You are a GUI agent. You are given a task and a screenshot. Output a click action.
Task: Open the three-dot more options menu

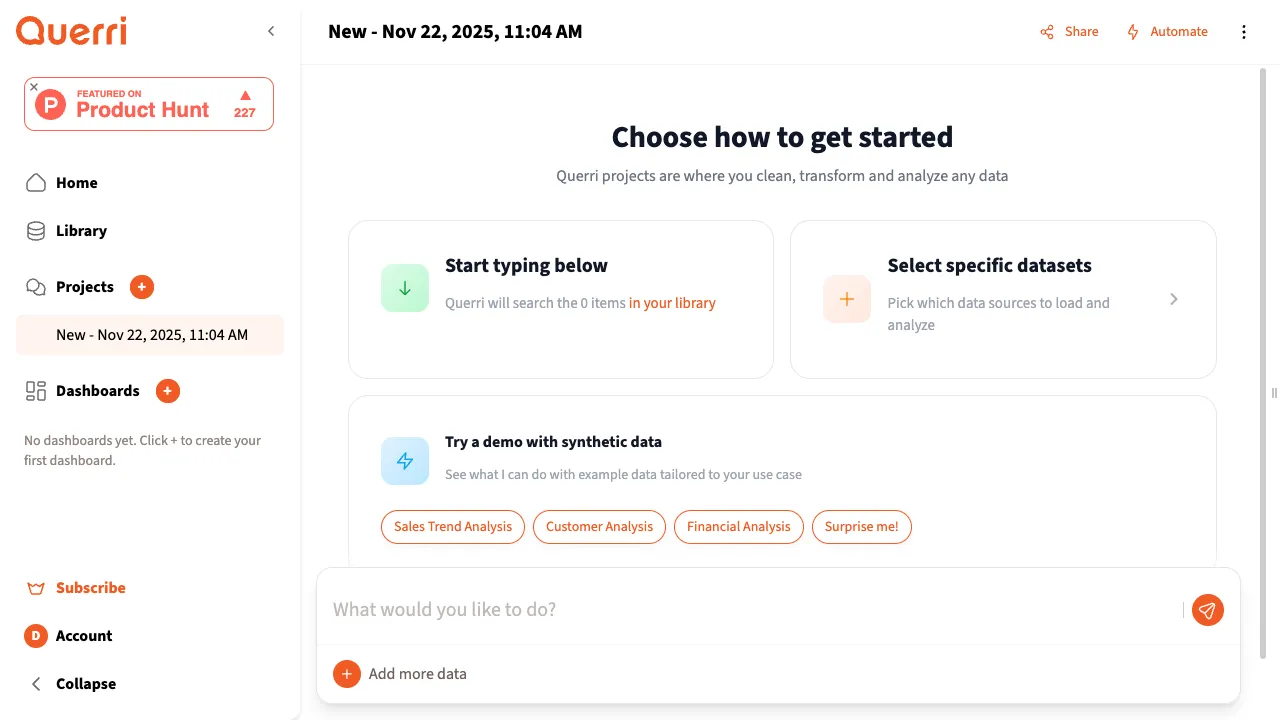(x=1244, y=32)
